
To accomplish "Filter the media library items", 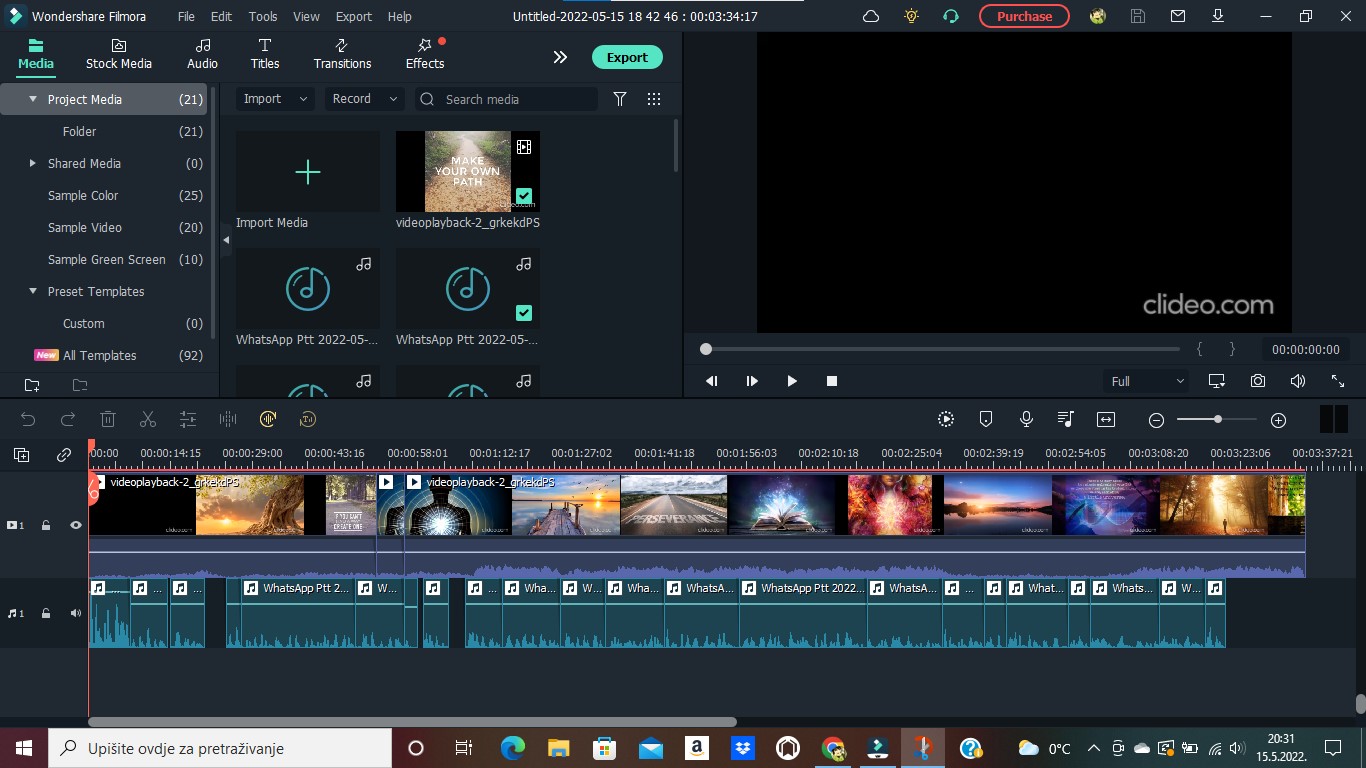I will tap(620, 99).
